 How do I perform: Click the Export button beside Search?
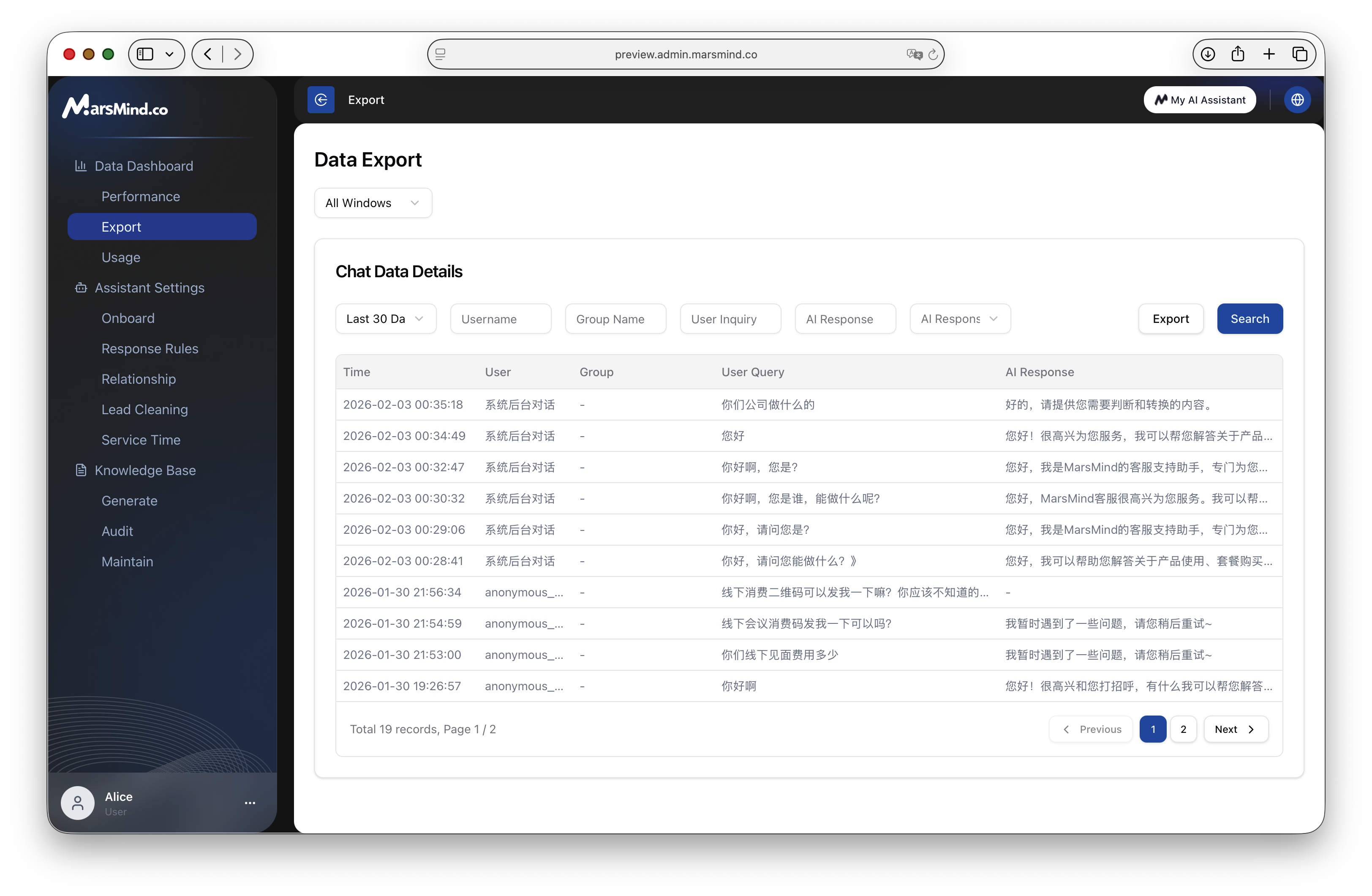1170,319
